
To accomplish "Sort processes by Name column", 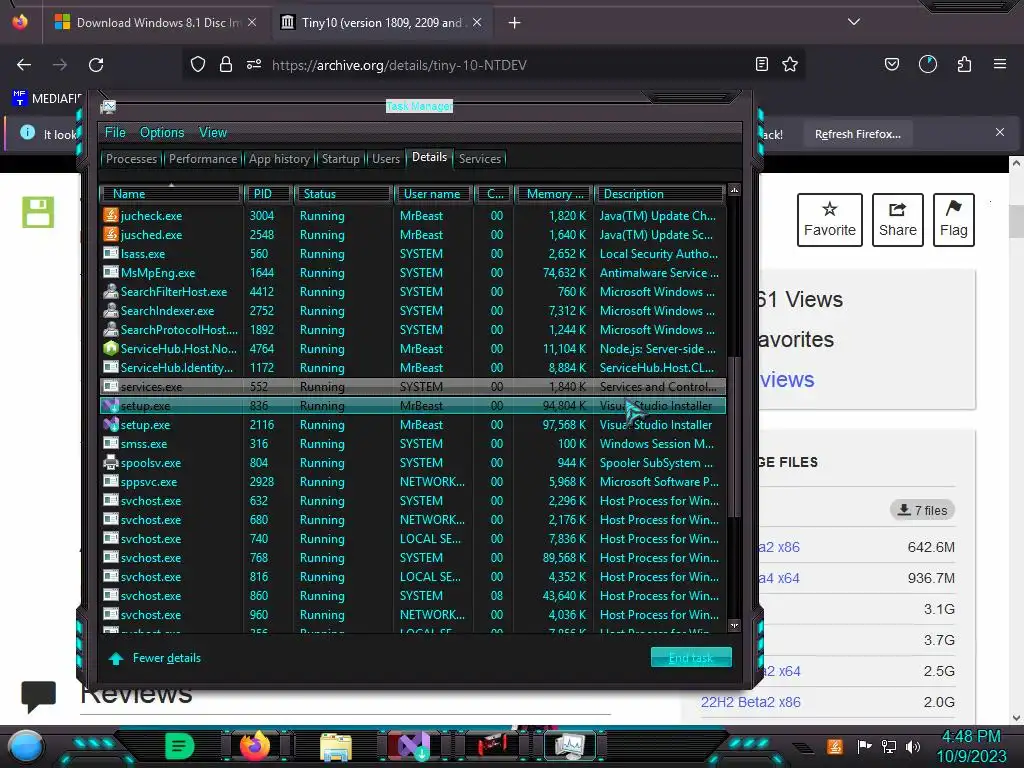I will 170,194.
